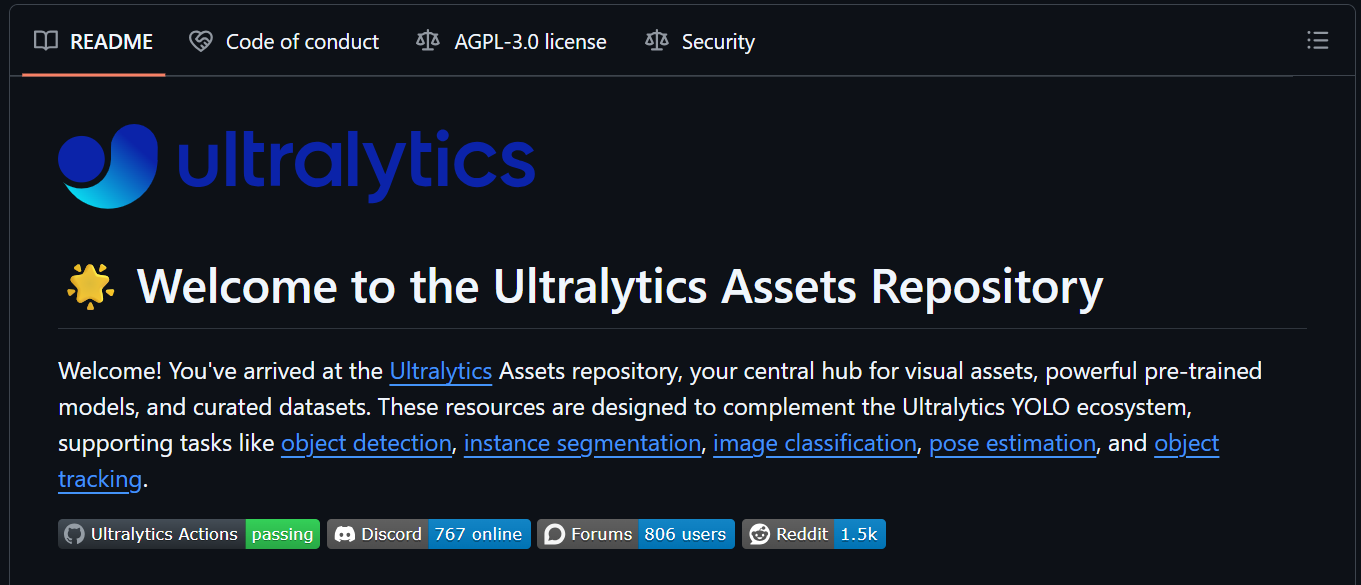Click the scale icon beside Security
Image resolution: width=1361 pixels, height=585 pixels.
tap(656, 41)
